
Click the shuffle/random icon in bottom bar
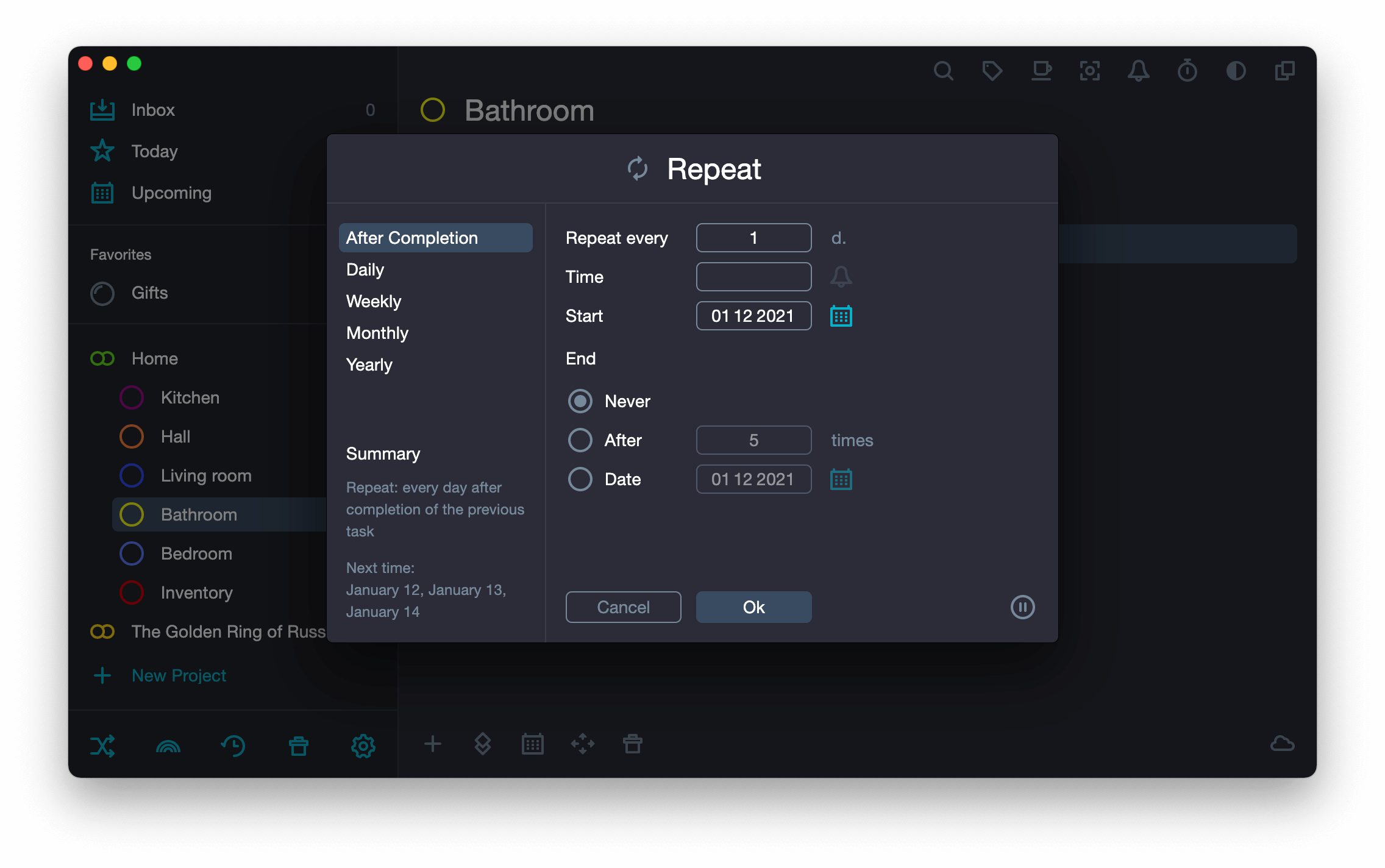coord(102,744)
